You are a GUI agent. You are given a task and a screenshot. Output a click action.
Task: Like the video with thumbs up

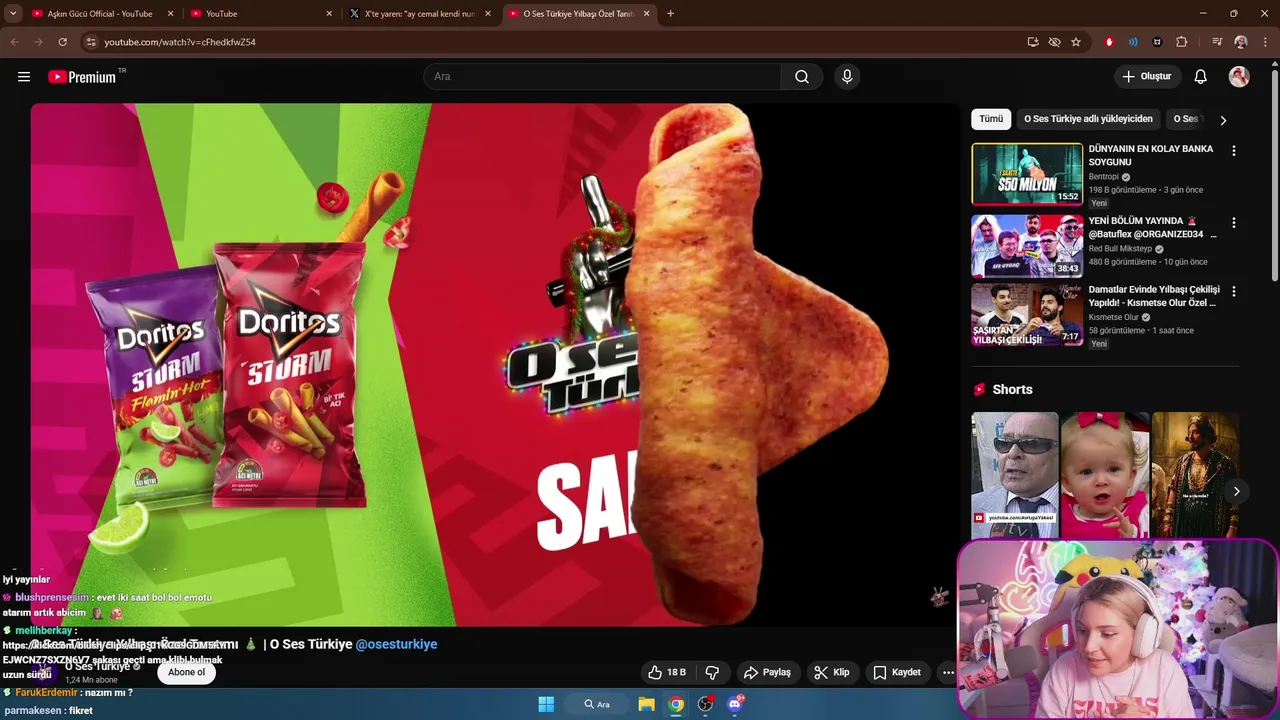tap(667, 673)
